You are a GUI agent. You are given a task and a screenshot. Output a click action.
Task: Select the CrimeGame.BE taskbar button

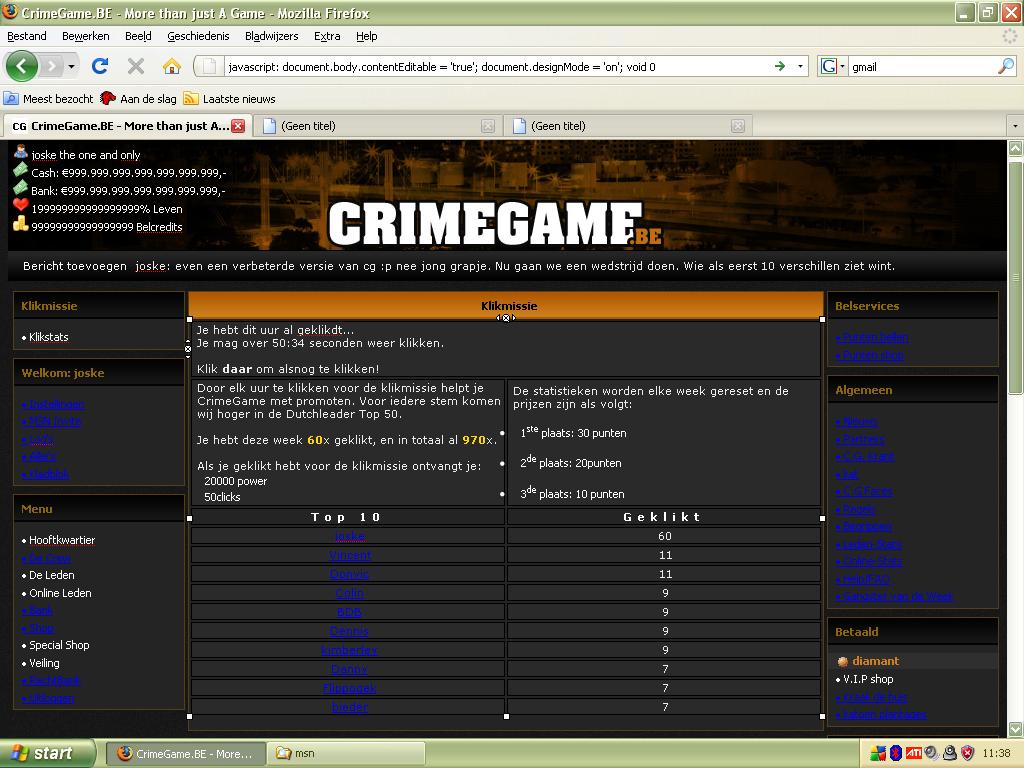185,754
